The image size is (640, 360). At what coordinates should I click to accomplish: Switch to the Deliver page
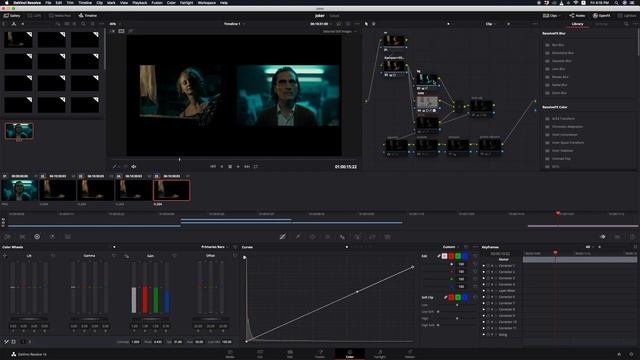click(x=410, y=354)
